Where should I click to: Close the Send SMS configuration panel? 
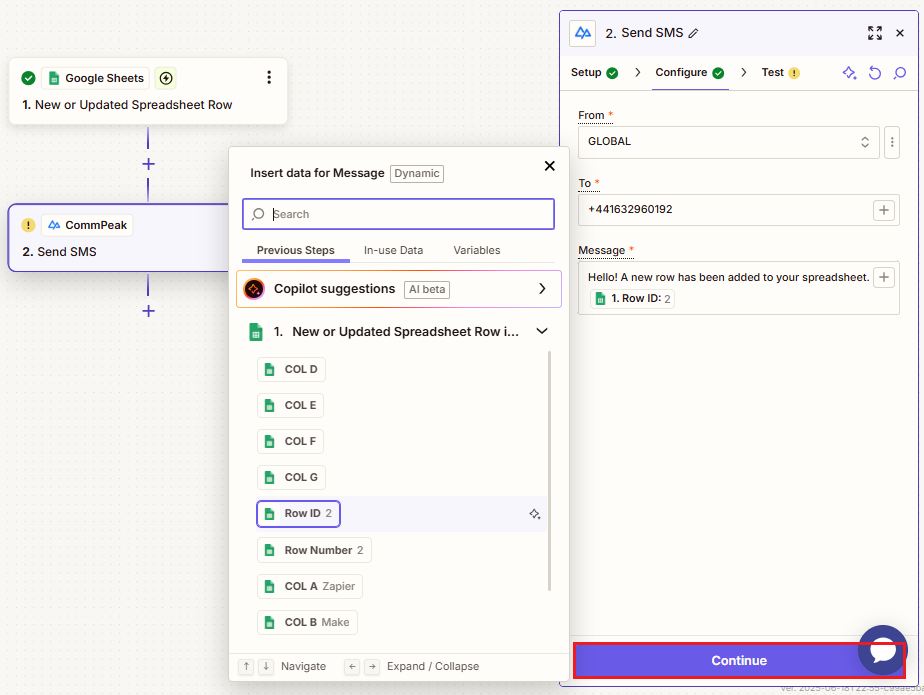click(x=900, y=33)
